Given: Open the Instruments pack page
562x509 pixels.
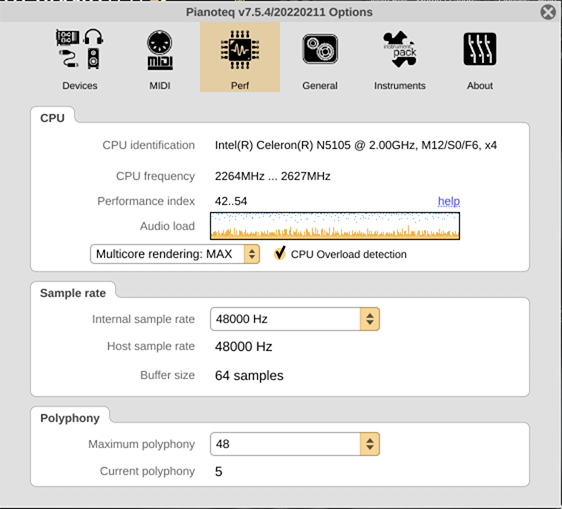Looking at the screenshot, I should [x=400, y=57].
